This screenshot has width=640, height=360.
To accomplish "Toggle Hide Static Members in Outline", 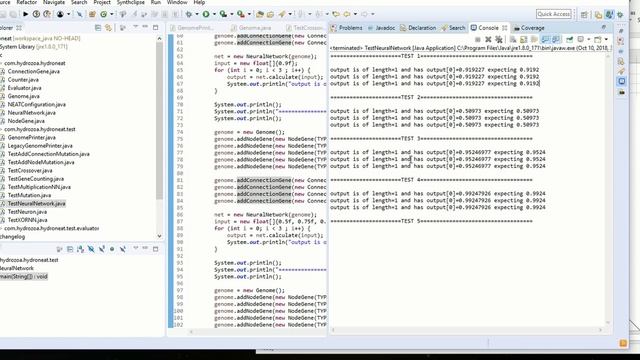I will 101,249.
